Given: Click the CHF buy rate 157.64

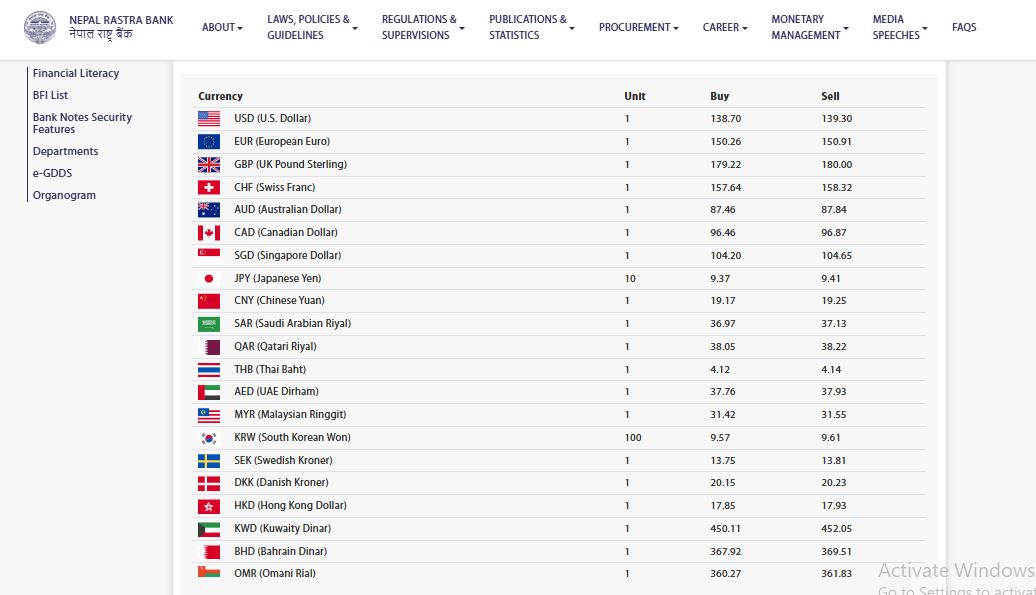Looking at the screenshot, I should (725, 188).
